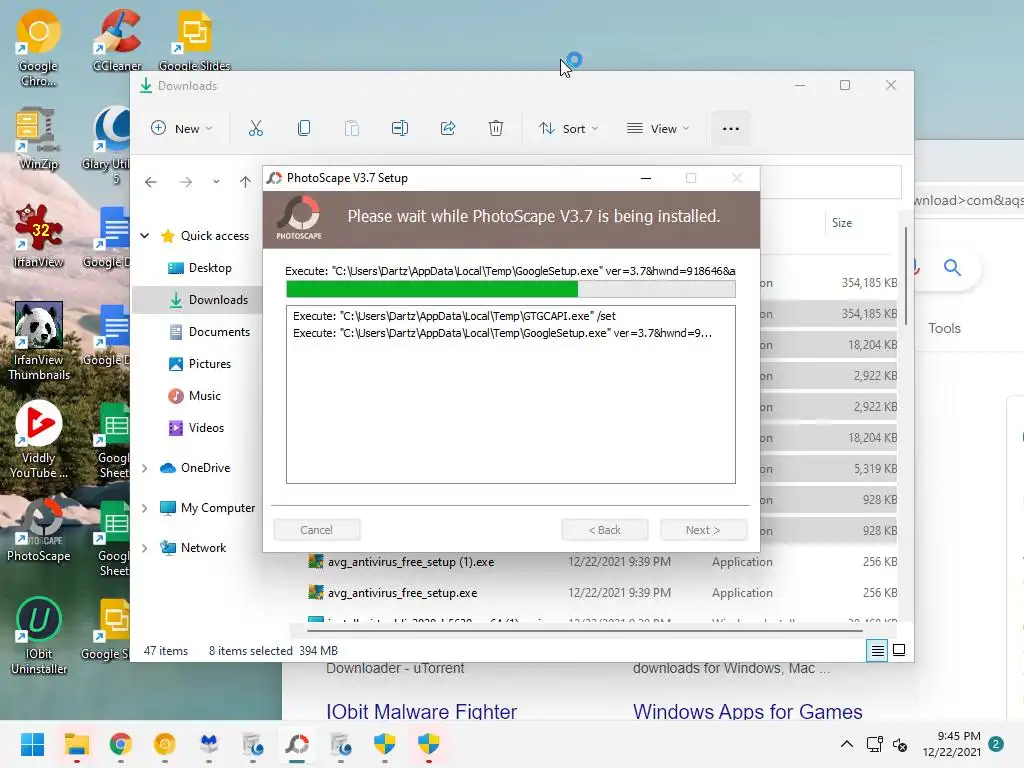Open the PhotoScape desktop shortcut
This screenshot has width=1024, height=768.
(x=39, y=530)
